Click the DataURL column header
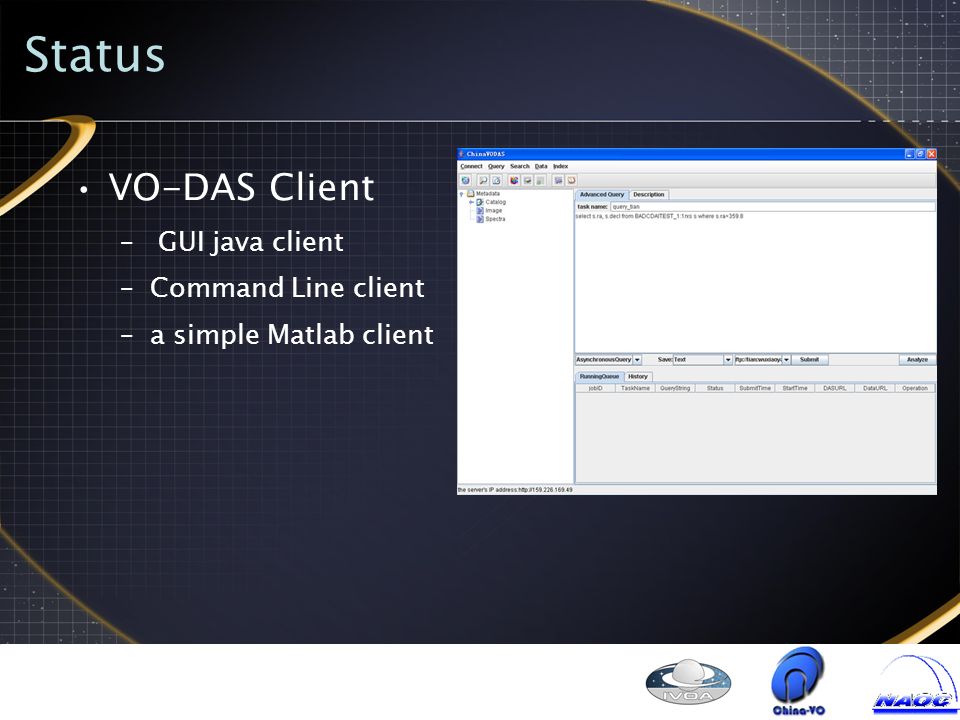 click(x=875, y=388)
